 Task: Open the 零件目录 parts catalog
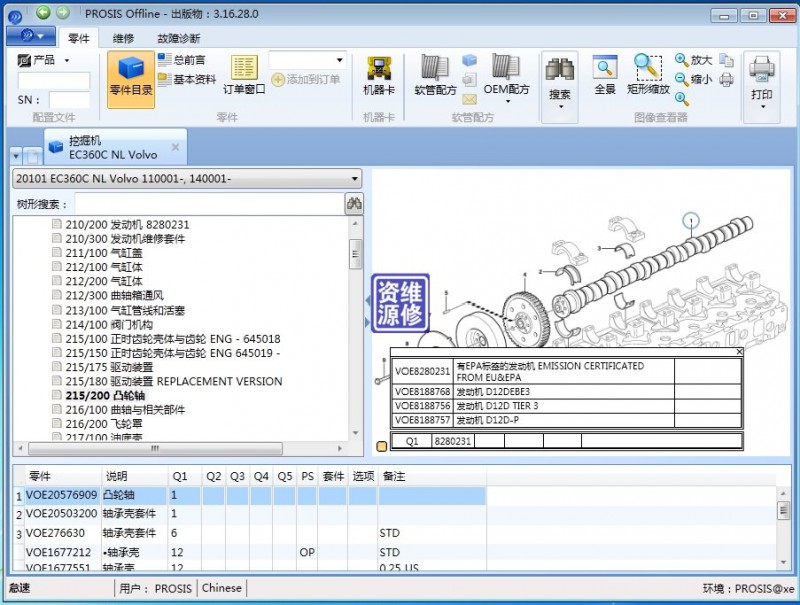[131, 79]
